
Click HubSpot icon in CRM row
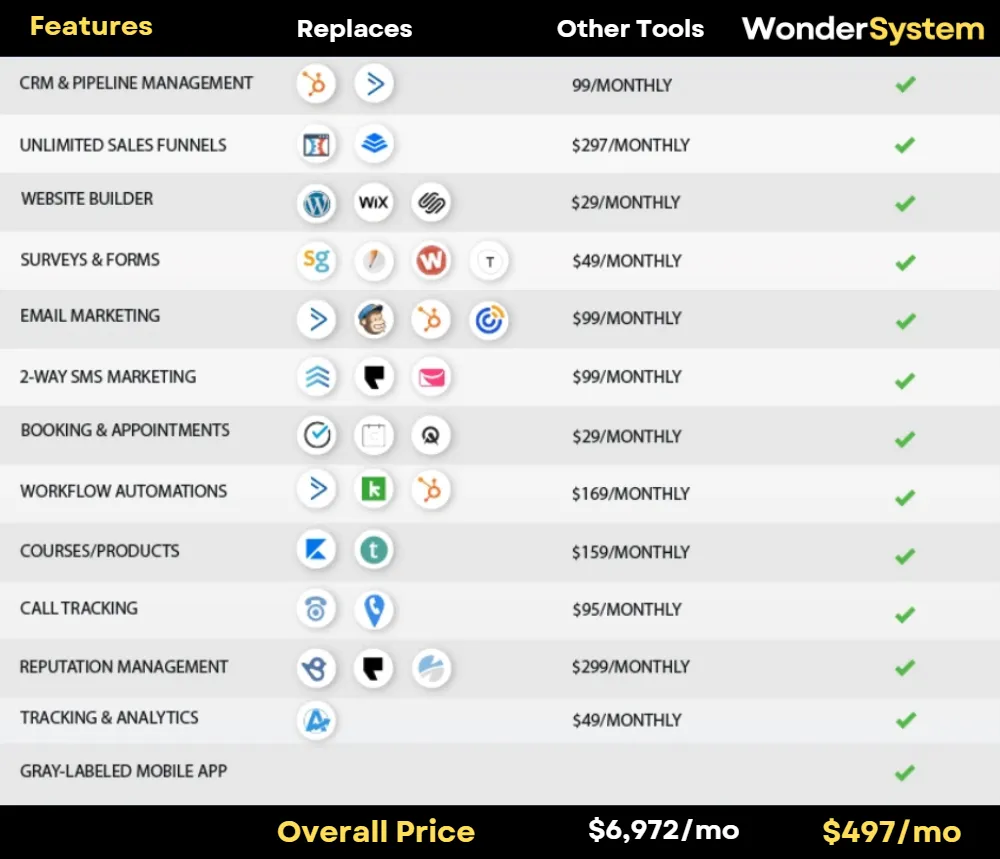[x=316, y=84]
